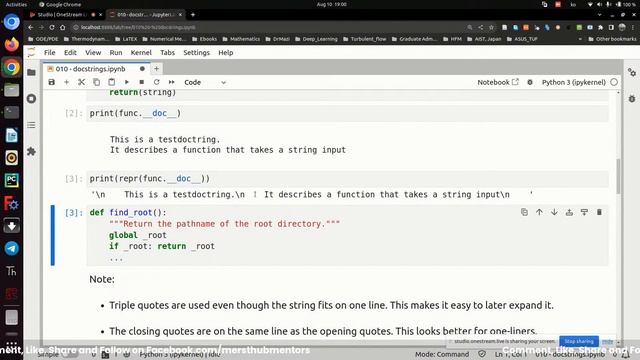Open Telegram from the Ubuntu dock
Screen dimensions: 640x360
click(x=11, y=248)
